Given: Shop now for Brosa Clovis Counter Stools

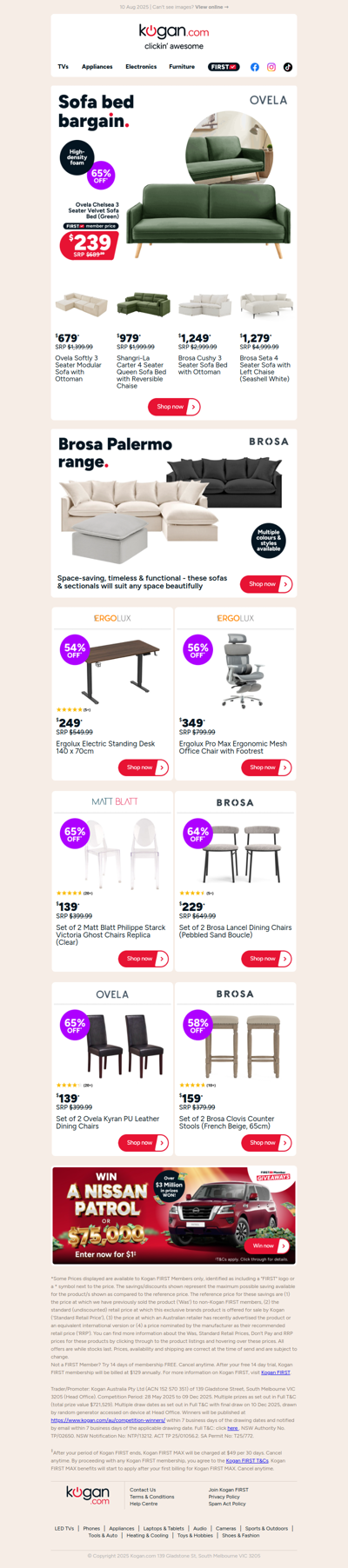Looking at the screenshot, I should tap(266, 1143).
